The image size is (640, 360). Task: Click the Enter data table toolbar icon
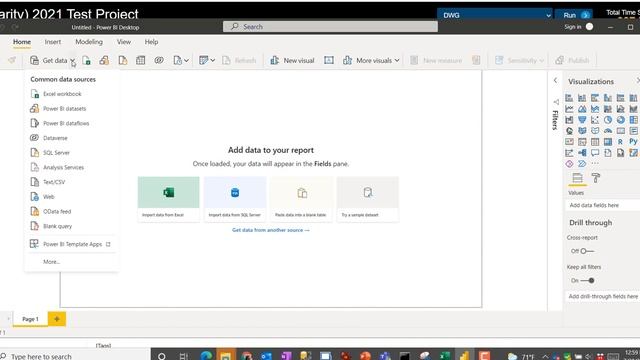pyautogui.click(x=140, y=60)
